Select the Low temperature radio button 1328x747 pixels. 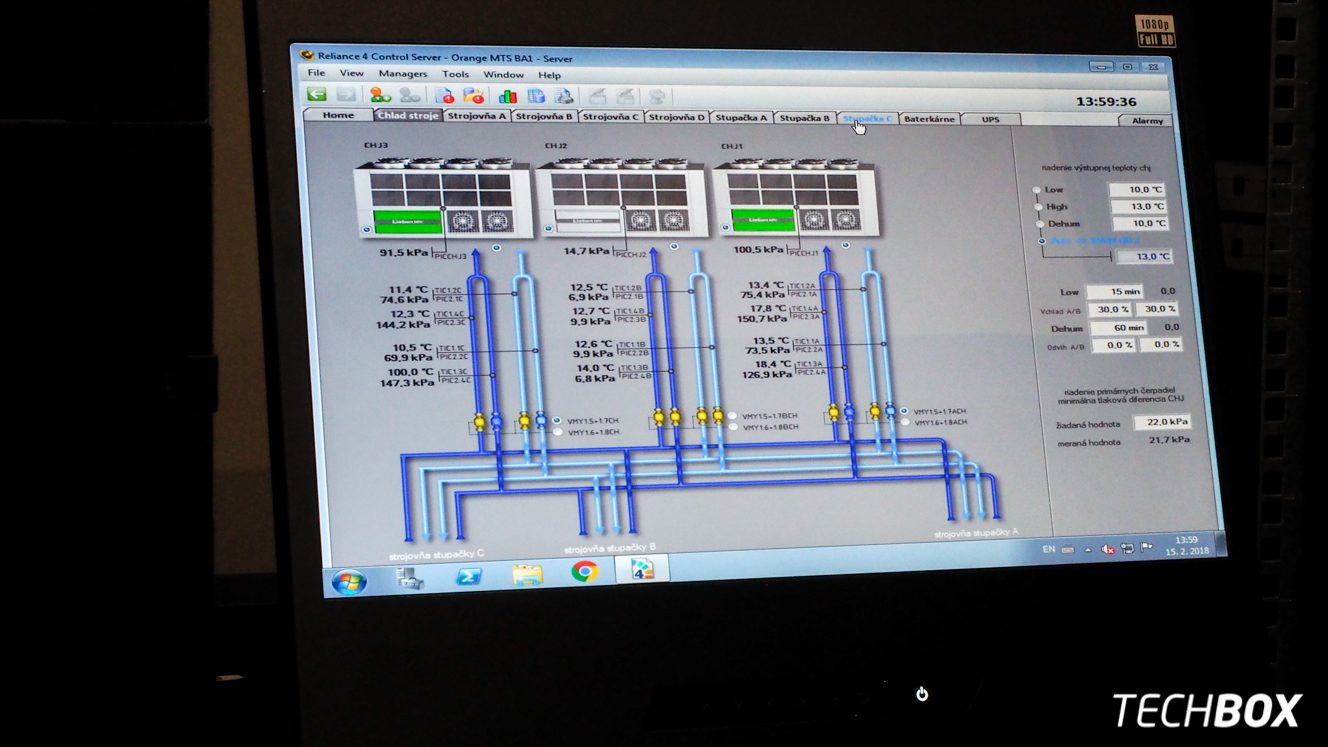(x=1037, y=190)
